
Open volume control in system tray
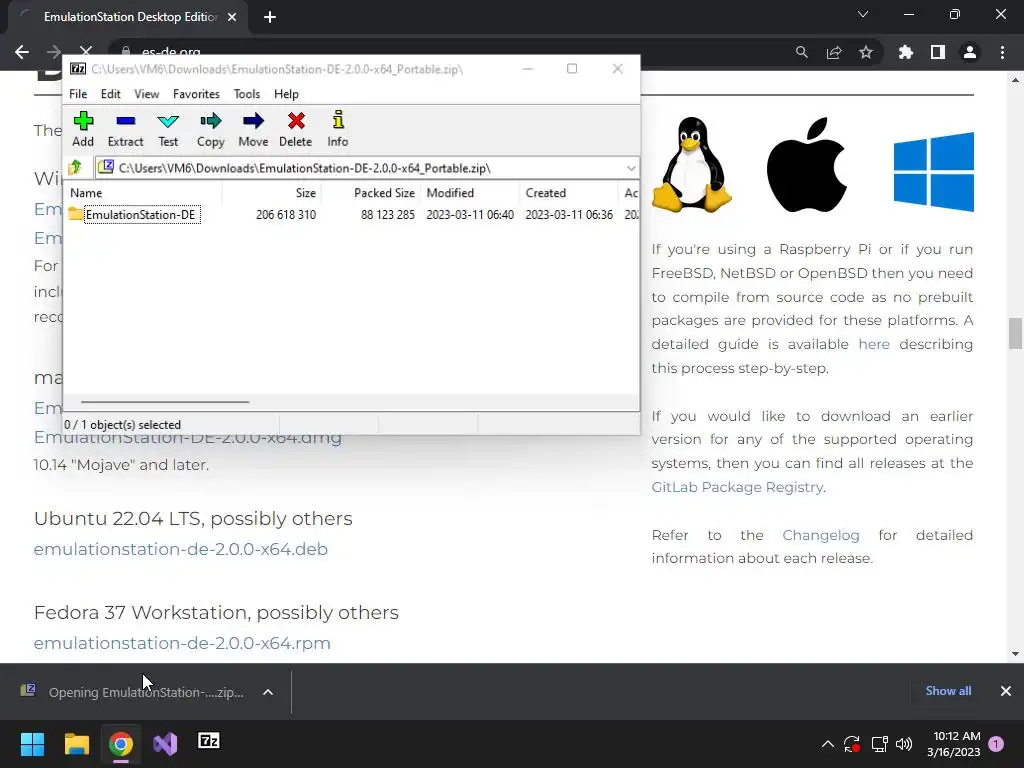pos(904,744)
